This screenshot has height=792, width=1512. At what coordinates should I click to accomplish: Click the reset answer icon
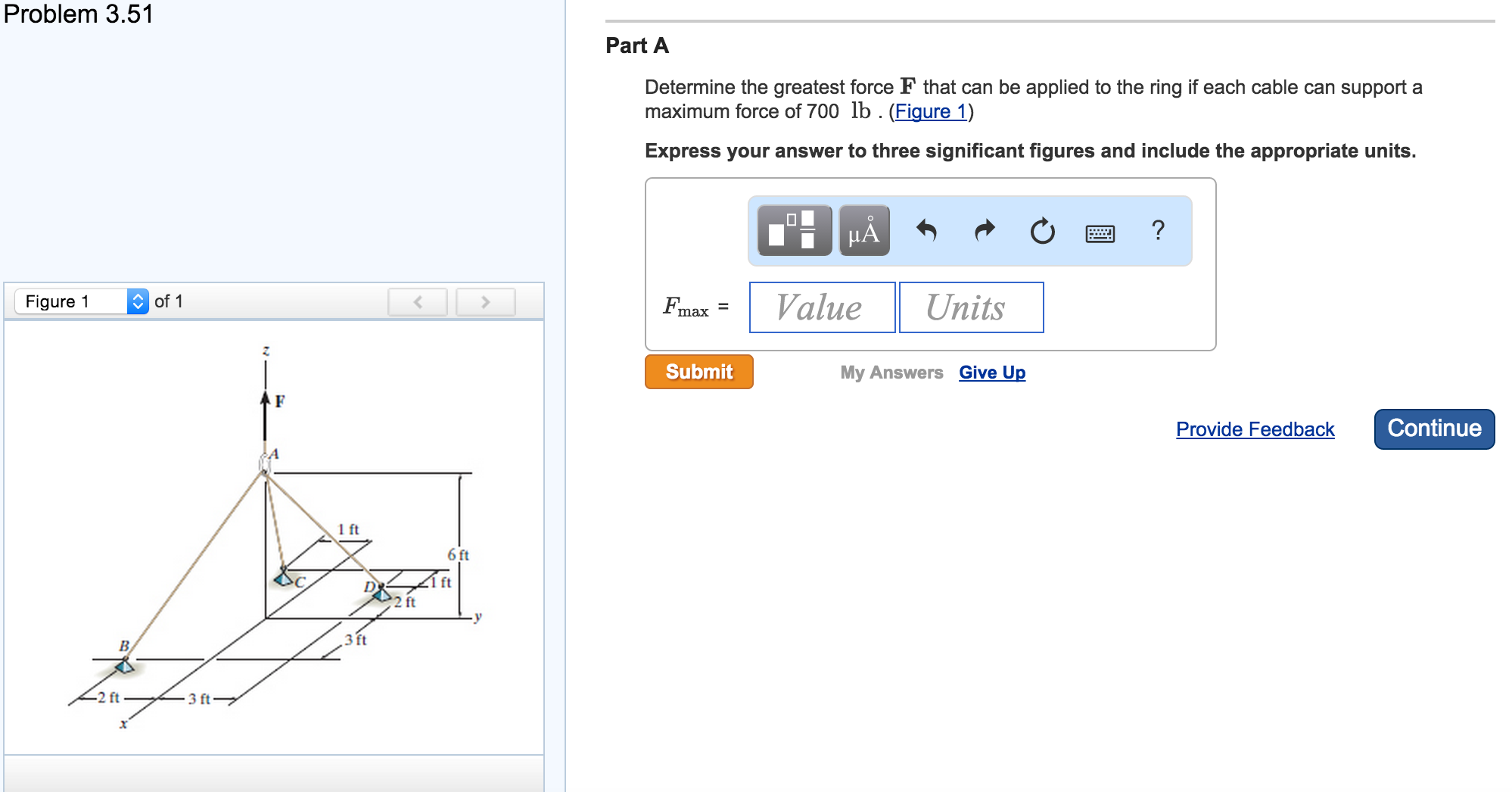click(x=1042, y=230)
